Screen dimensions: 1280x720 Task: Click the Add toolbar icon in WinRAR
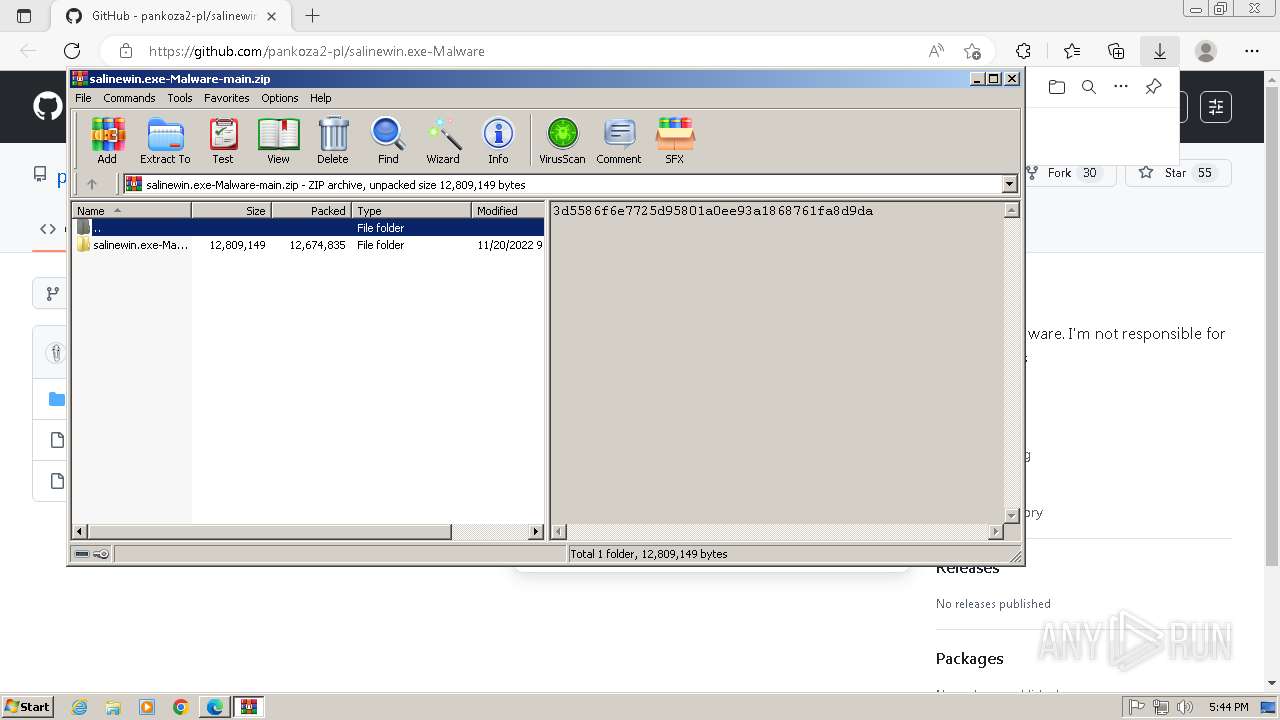pos(107,140)
